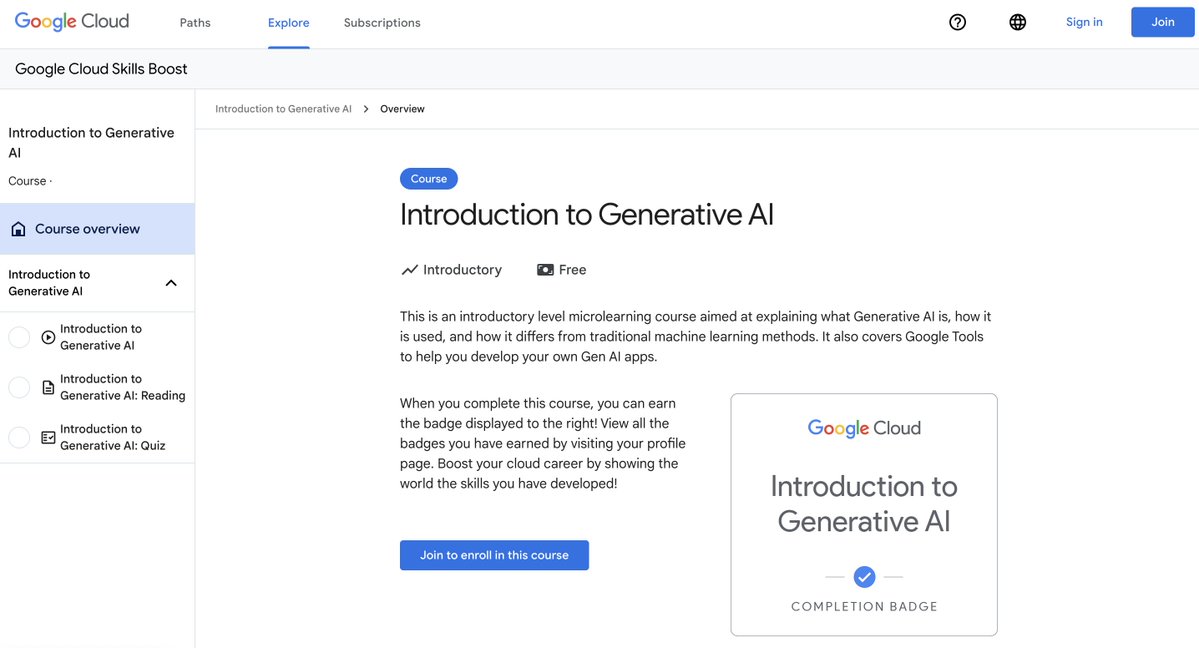The image size is (1199, 648).
Task: Click Join to enroll in this course
Action: 494,555
